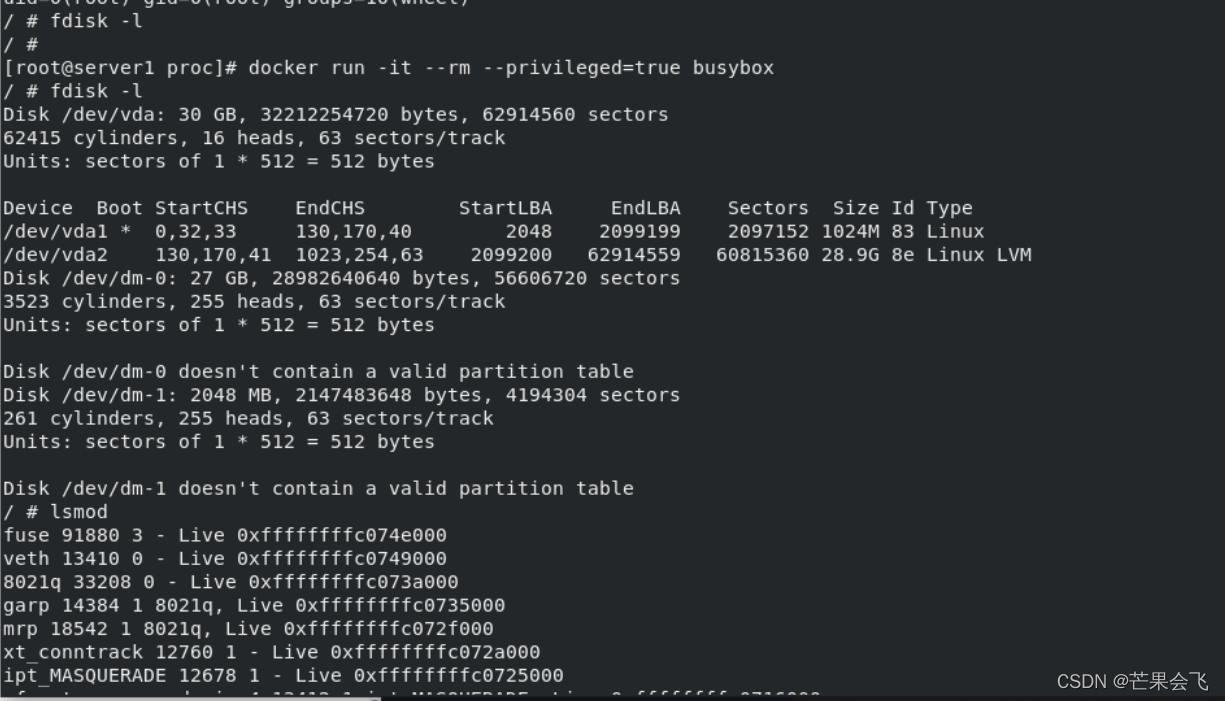The width and height of the screenshot is (1225, 701).
Task: Click the garp module line
Action: (254, 605)
